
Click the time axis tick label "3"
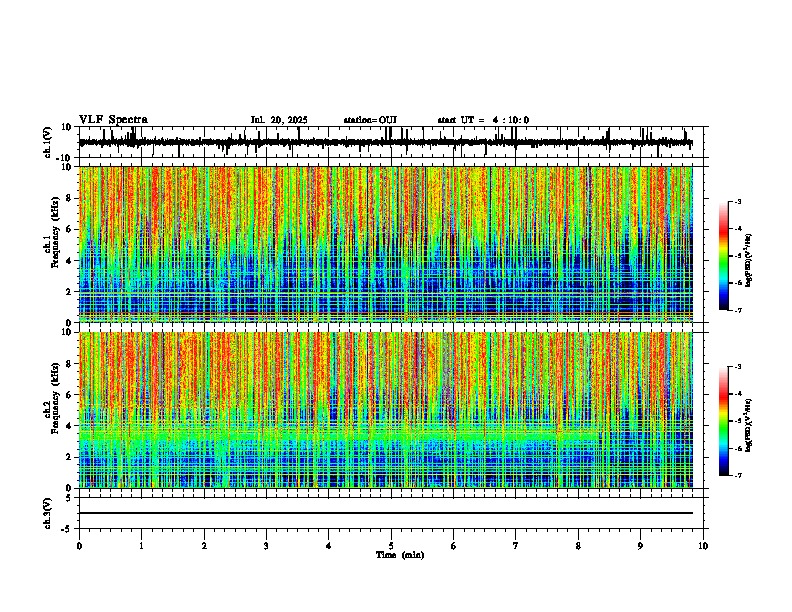[x=266, y=546]
